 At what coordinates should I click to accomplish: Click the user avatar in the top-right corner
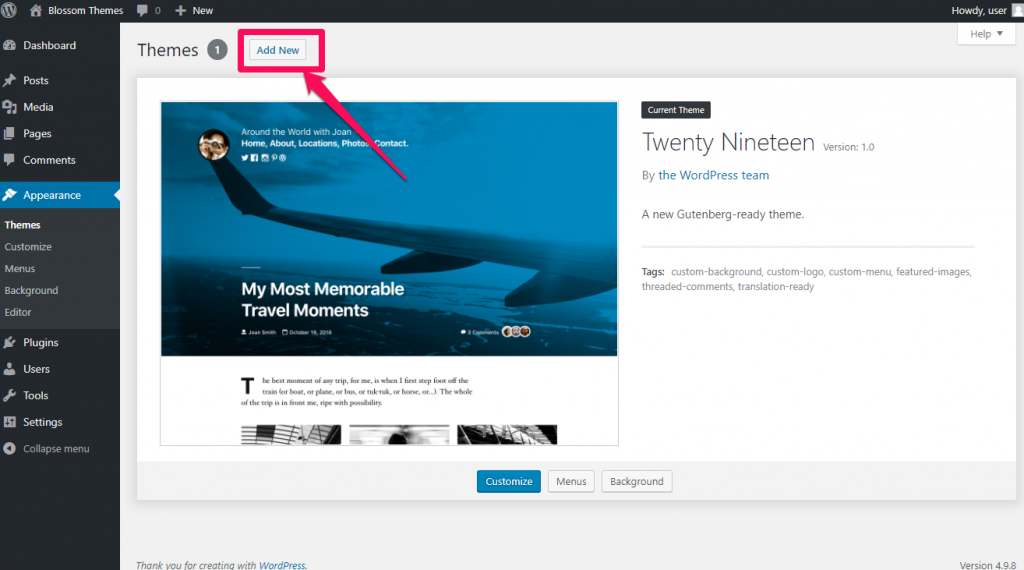click(x=1017, y=10)
